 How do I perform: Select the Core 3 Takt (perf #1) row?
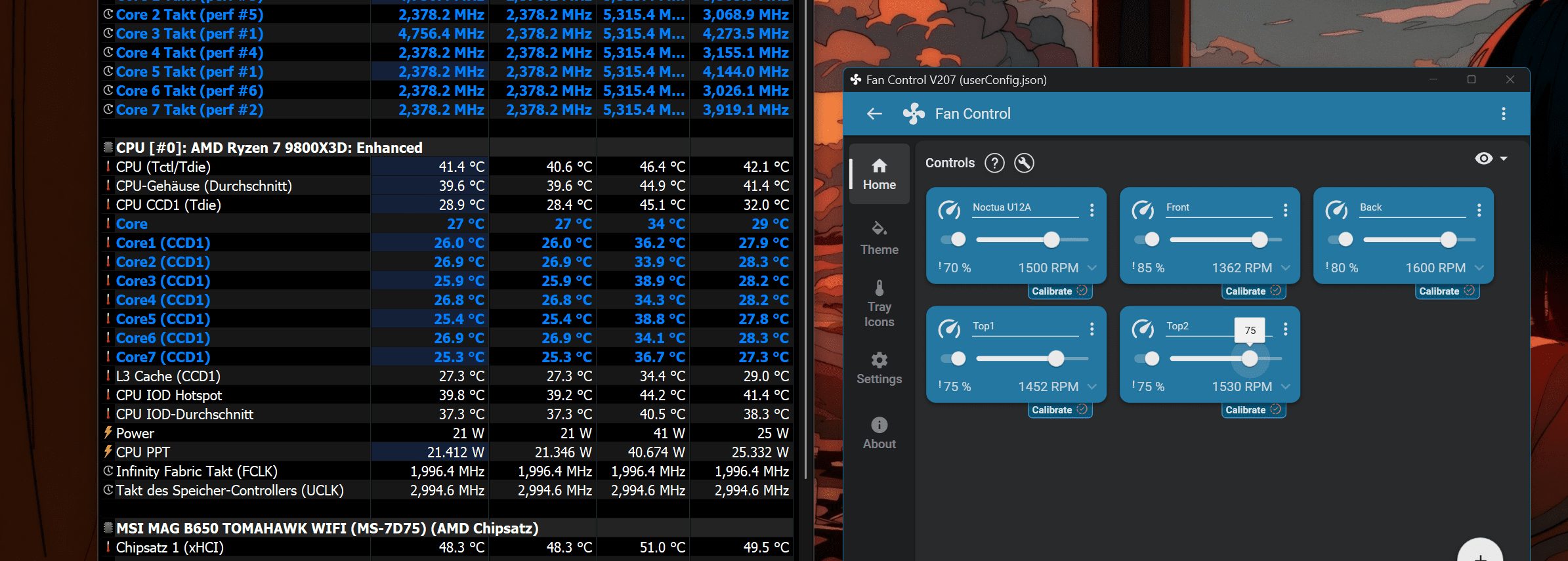point(446,33)
